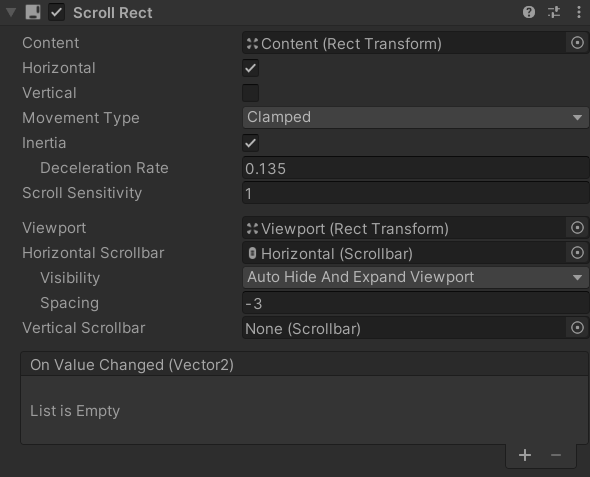
Task: Add a new On Value Changed listener
Action: pyautogui.click(x=525, y=455)
